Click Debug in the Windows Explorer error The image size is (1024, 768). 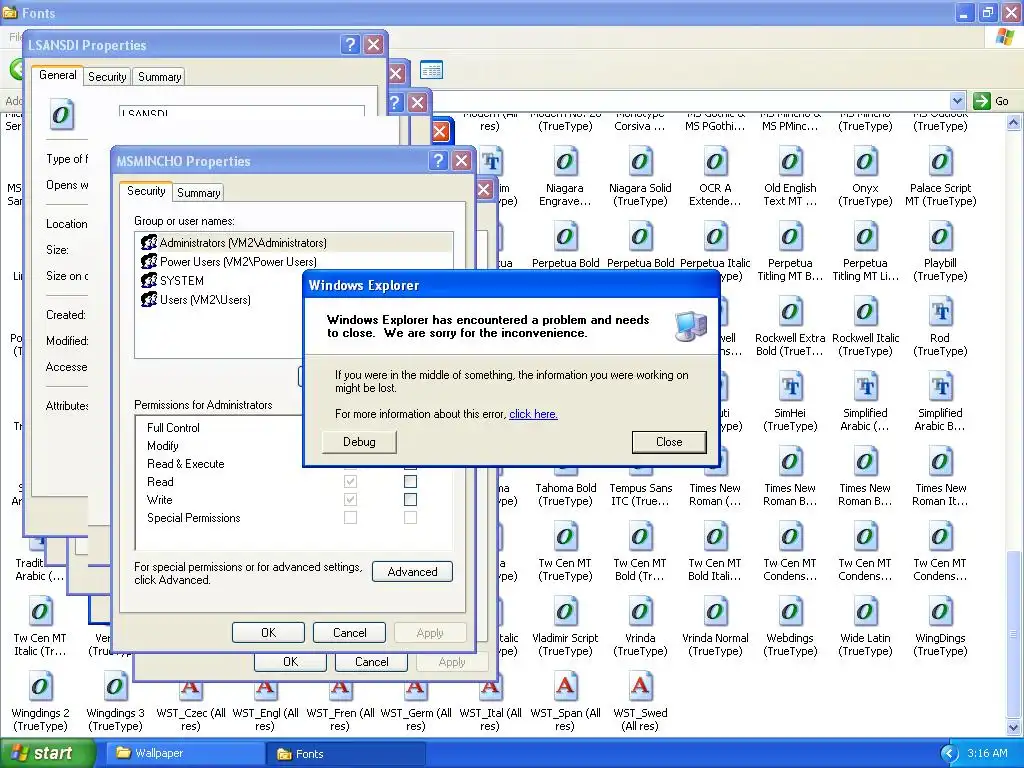pyautogui.click(x=359, y=442)
